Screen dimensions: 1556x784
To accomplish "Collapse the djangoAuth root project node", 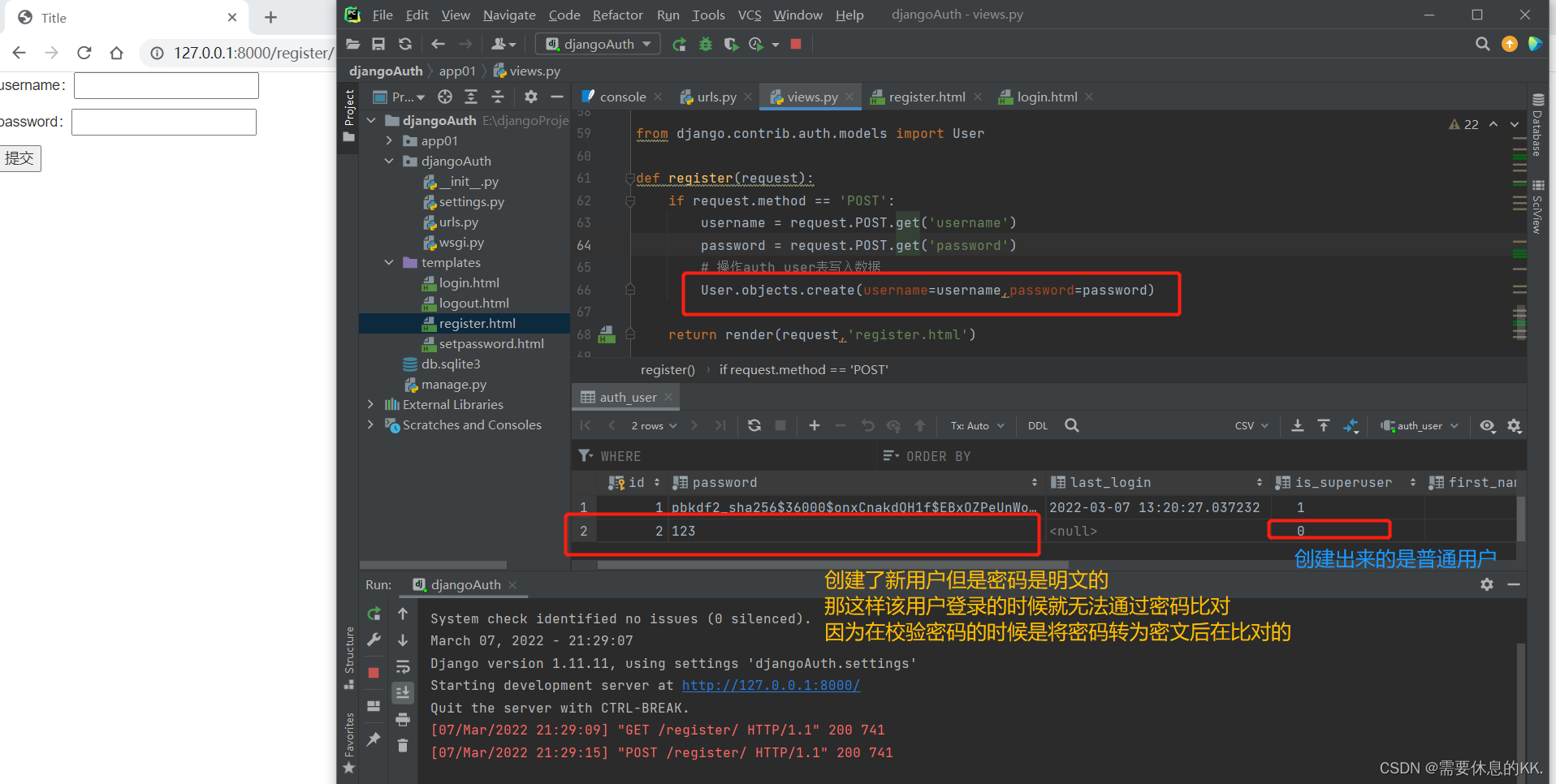I will (x=371, y=120).
